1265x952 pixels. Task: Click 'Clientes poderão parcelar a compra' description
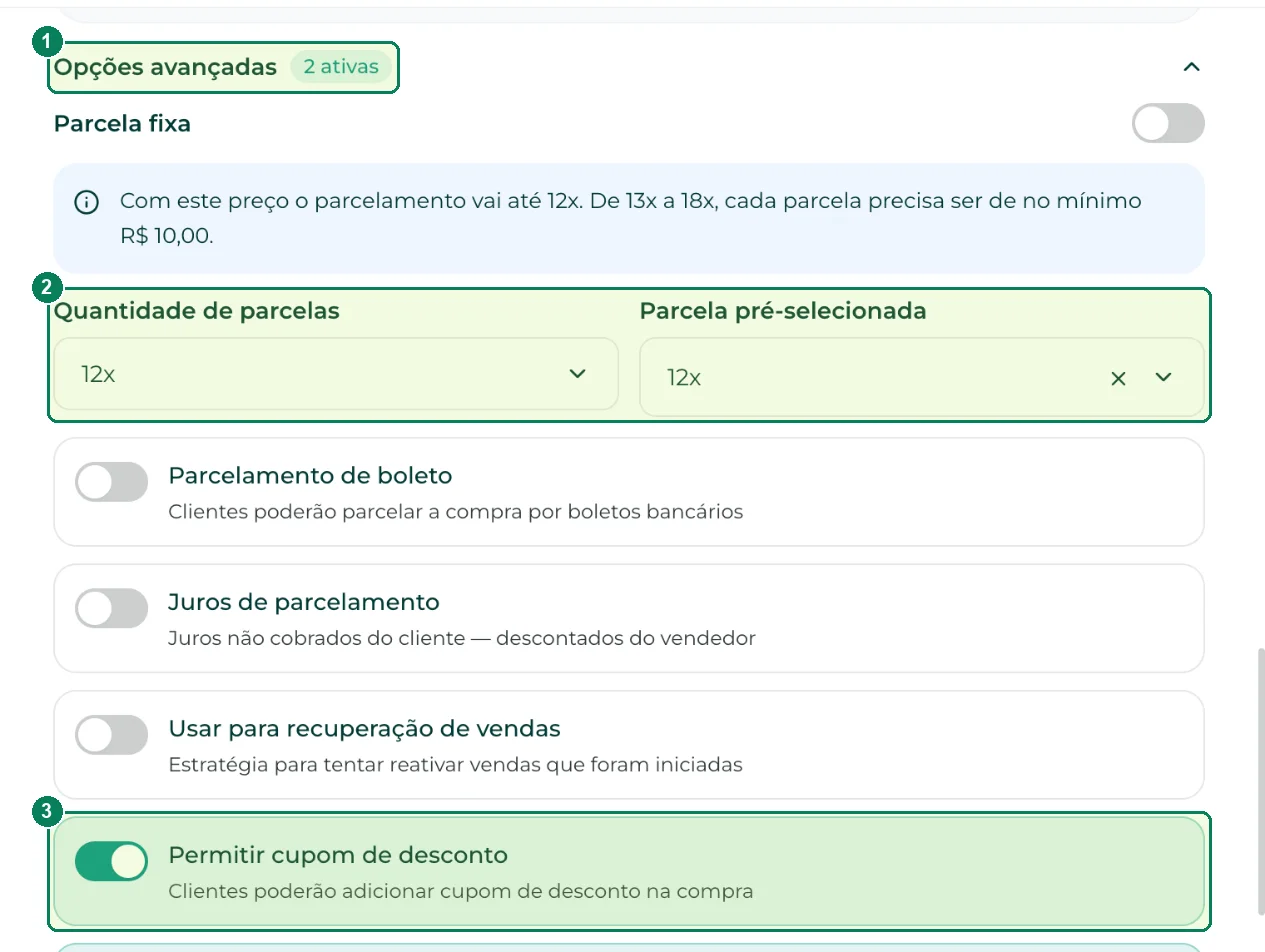tap(456, 512)
